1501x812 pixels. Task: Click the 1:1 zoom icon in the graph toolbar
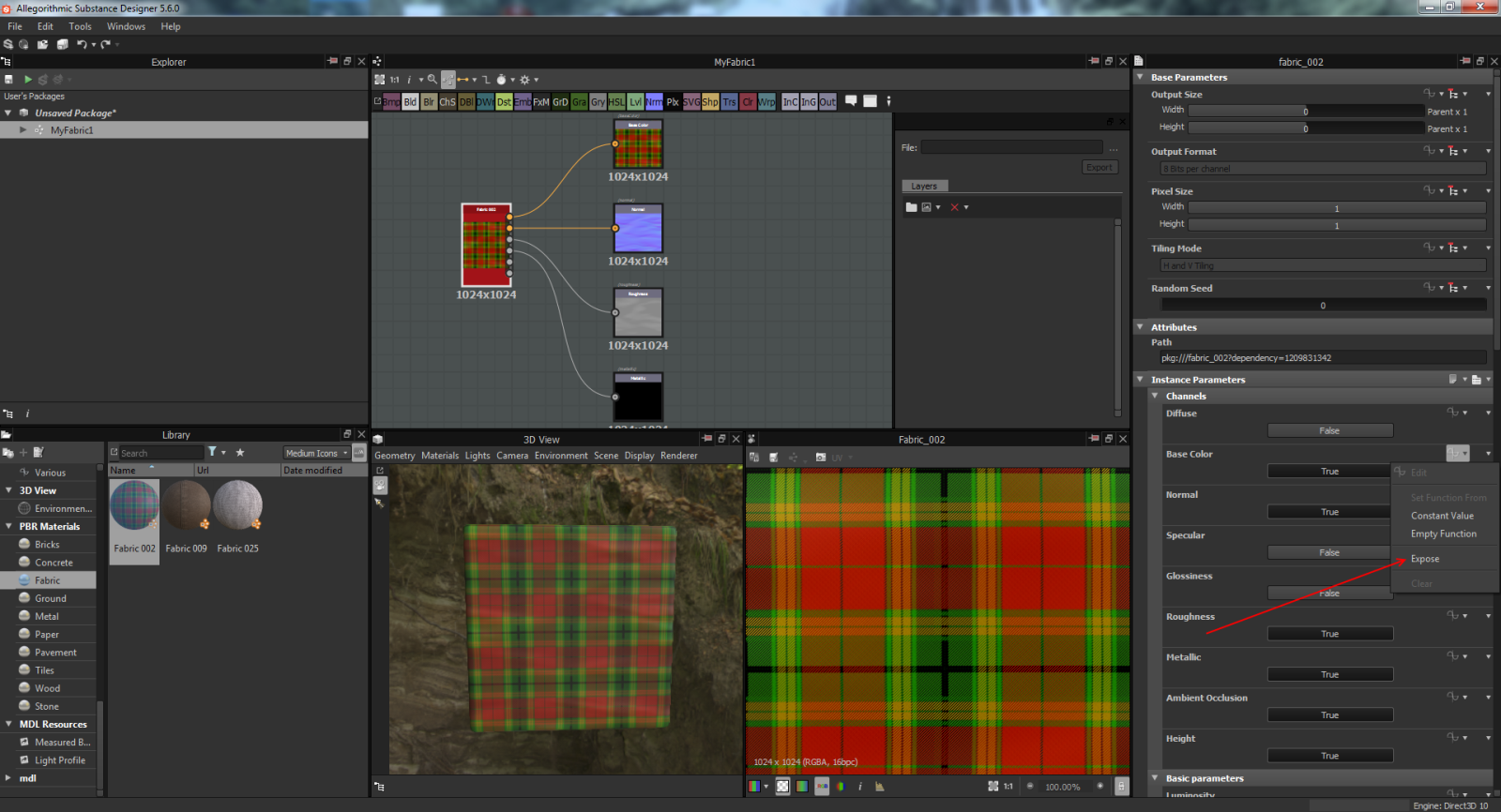coord(395,80)
